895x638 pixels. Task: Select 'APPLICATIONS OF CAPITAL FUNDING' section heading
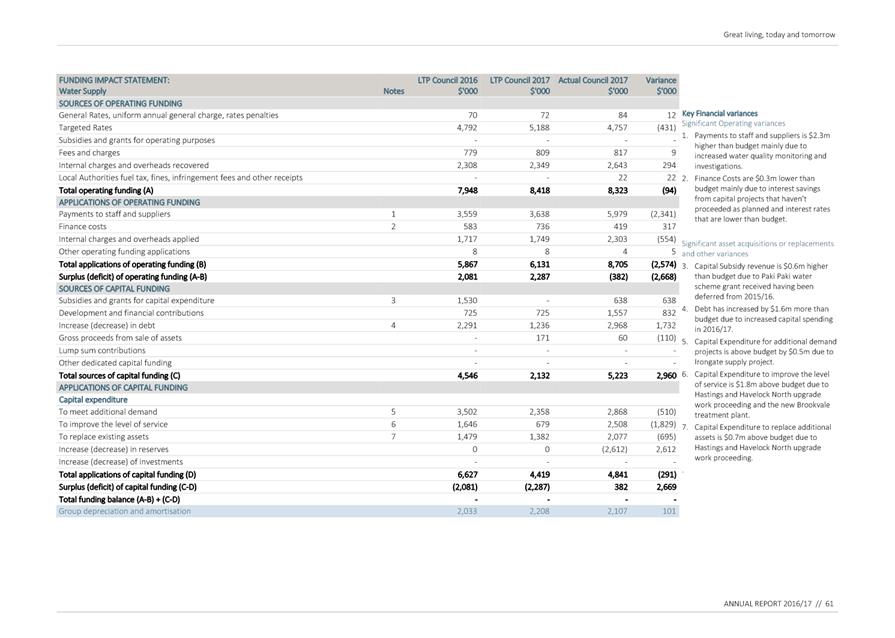pyautogui.click(x=123, y=387)
